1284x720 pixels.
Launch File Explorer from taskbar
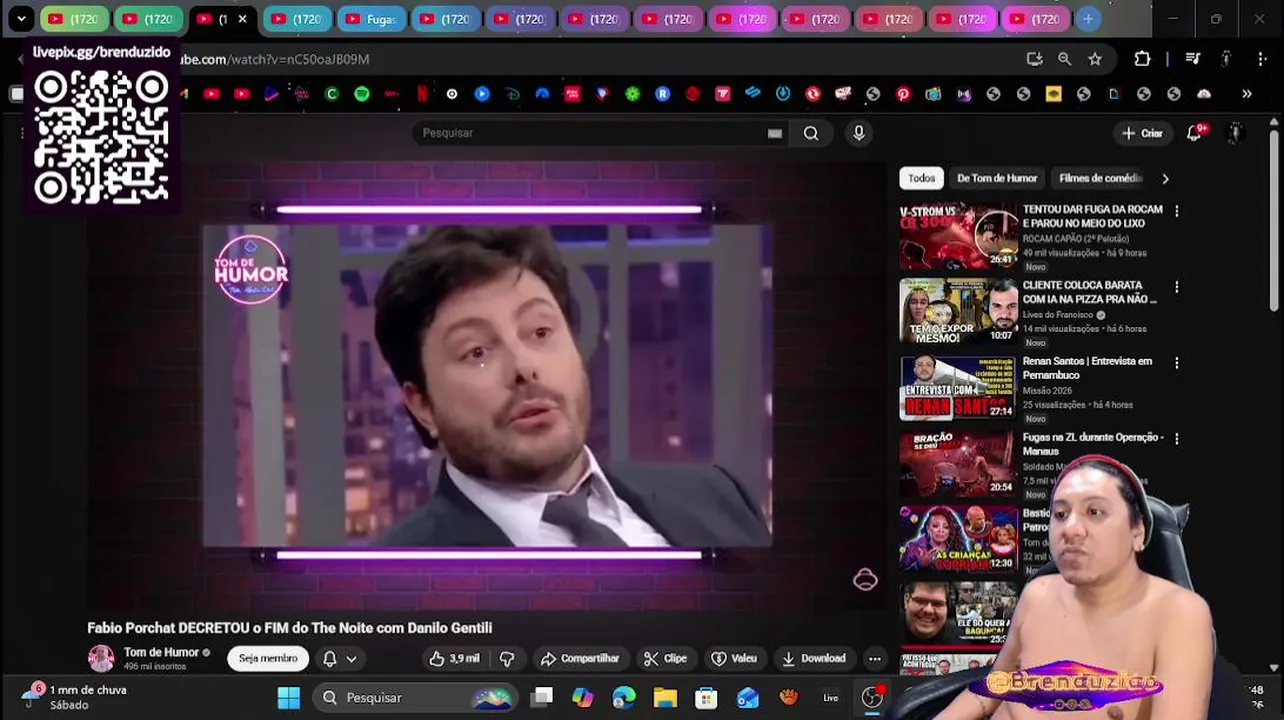665,697
